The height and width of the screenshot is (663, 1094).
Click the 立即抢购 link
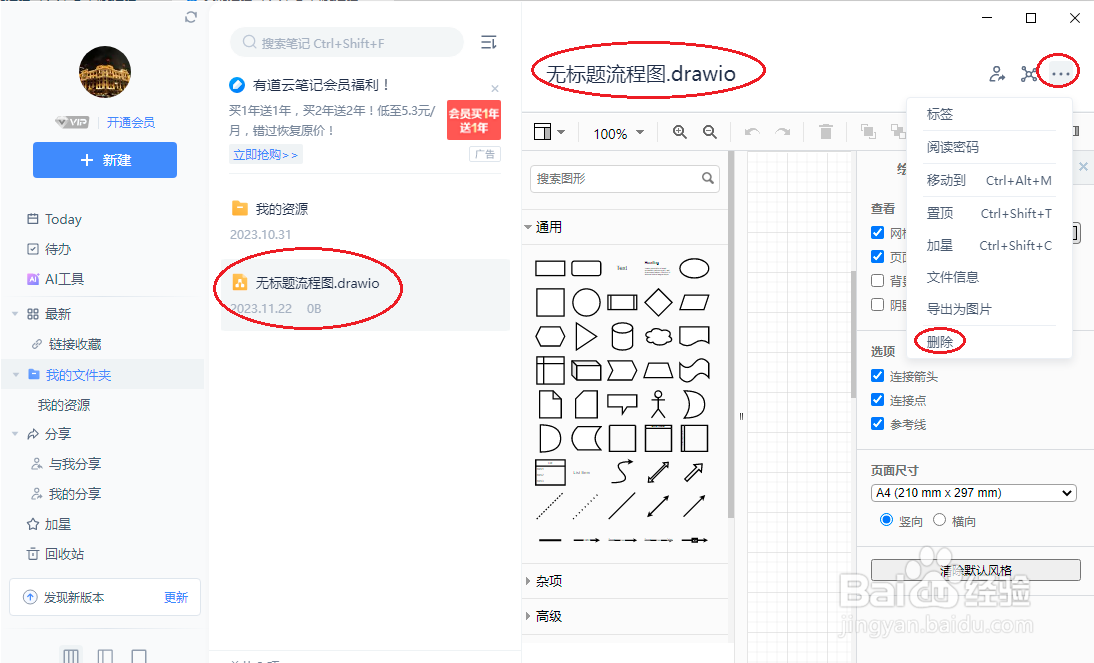pos(265,154)
